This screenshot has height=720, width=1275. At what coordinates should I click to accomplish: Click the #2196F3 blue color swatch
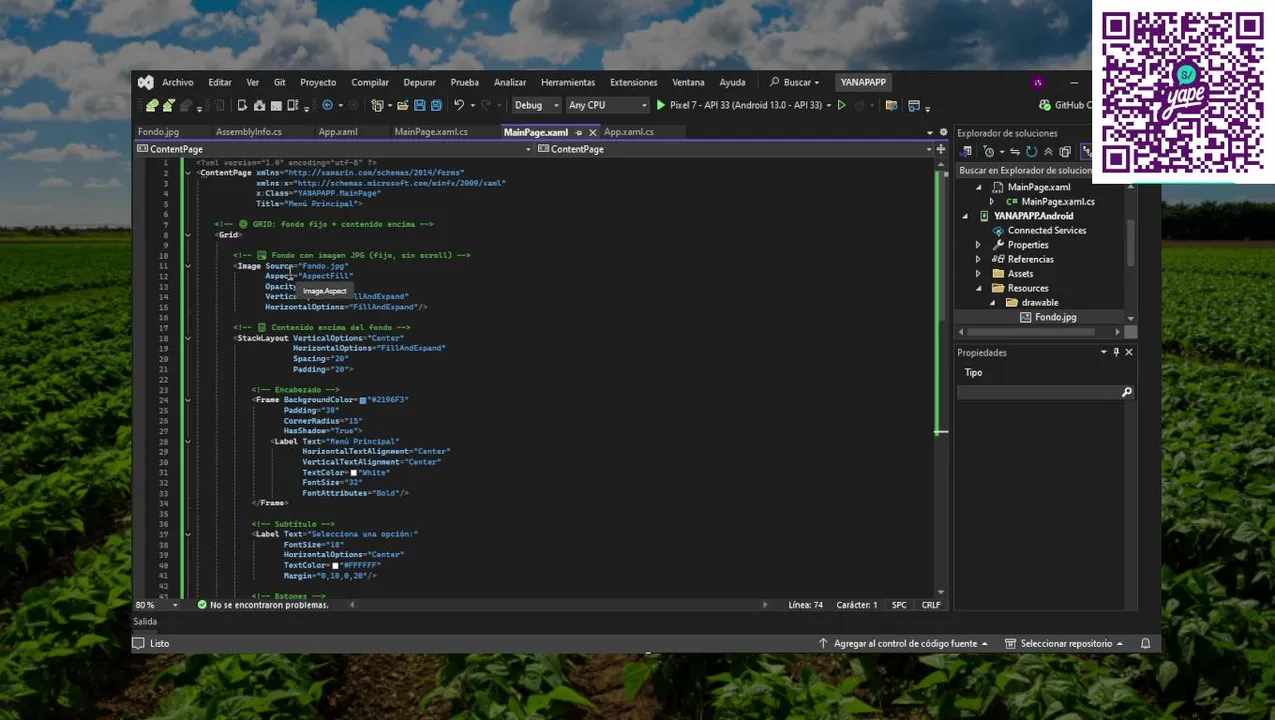point(363,400)
